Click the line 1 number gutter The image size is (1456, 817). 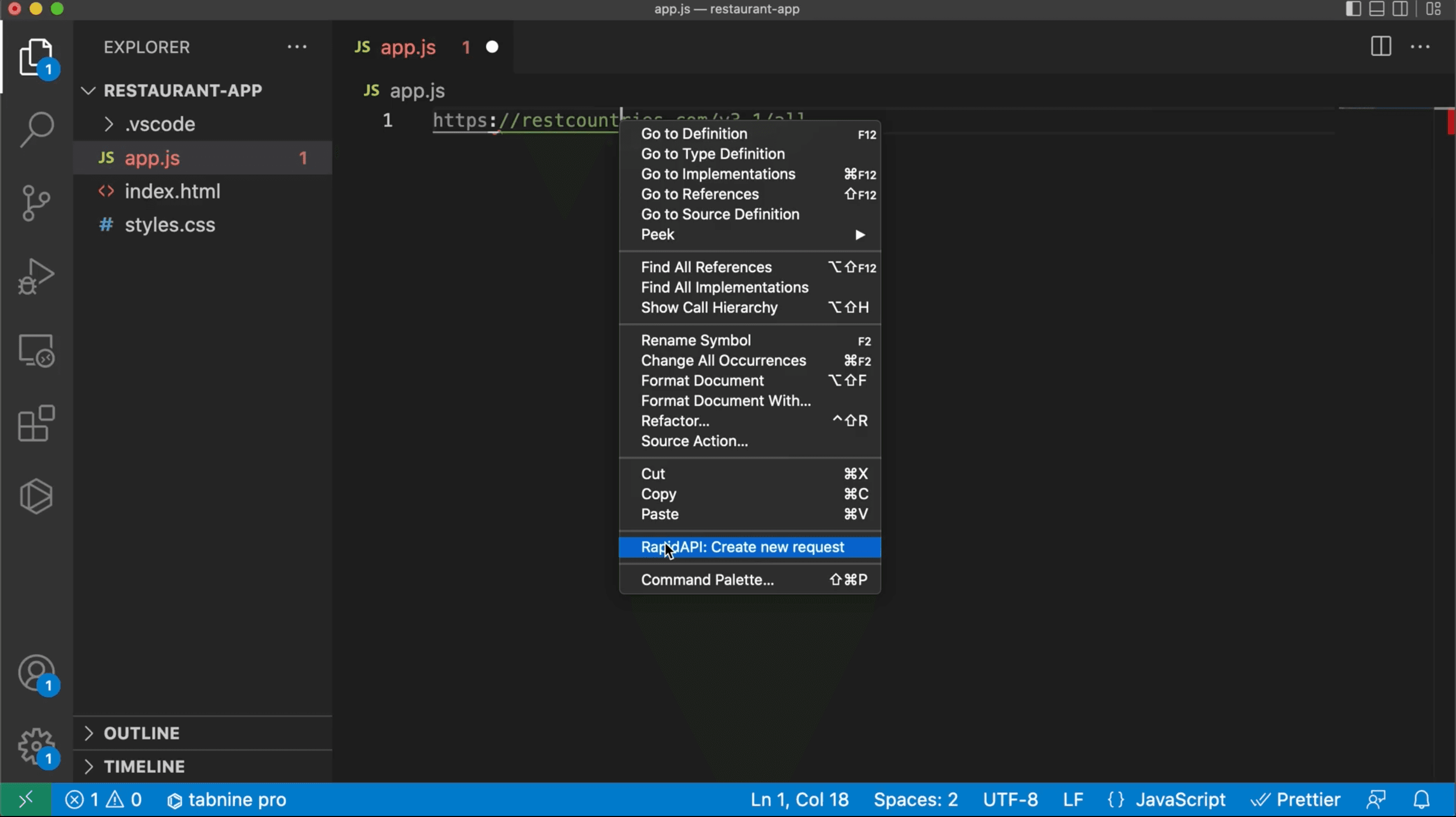click(388, 120)
